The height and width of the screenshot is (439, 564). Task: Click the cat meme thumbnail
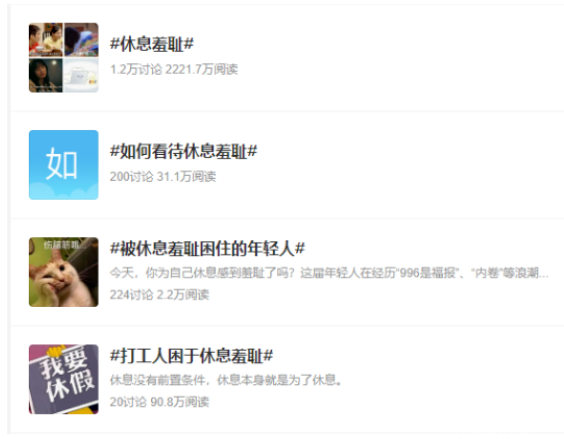64,272
